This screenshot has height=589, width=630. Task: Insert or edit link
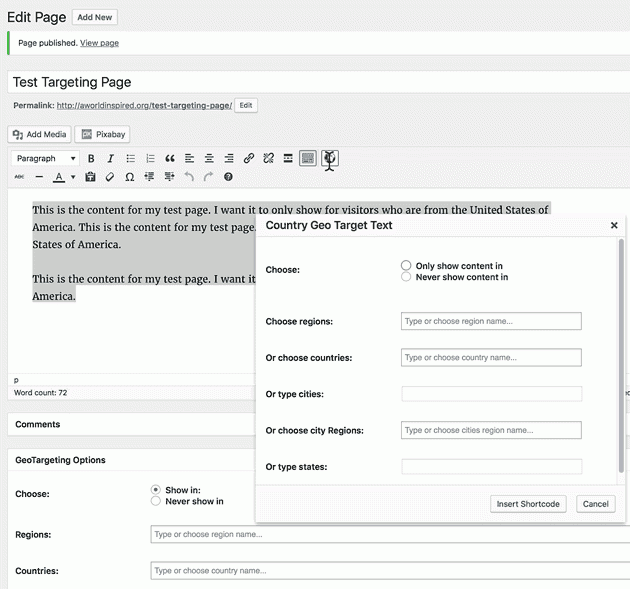click(249, 158)
